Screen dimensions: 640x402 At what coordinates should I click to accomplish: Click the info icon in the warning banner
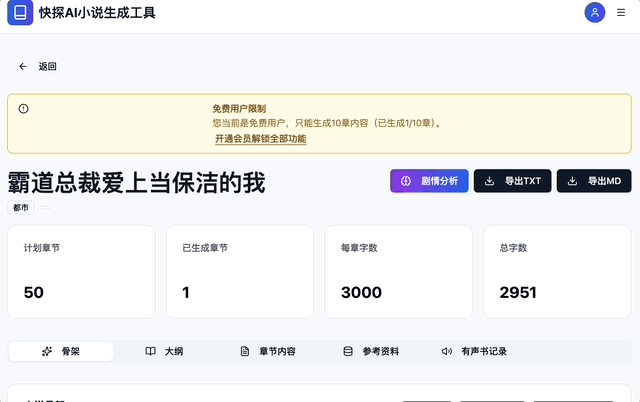[23, 109]
